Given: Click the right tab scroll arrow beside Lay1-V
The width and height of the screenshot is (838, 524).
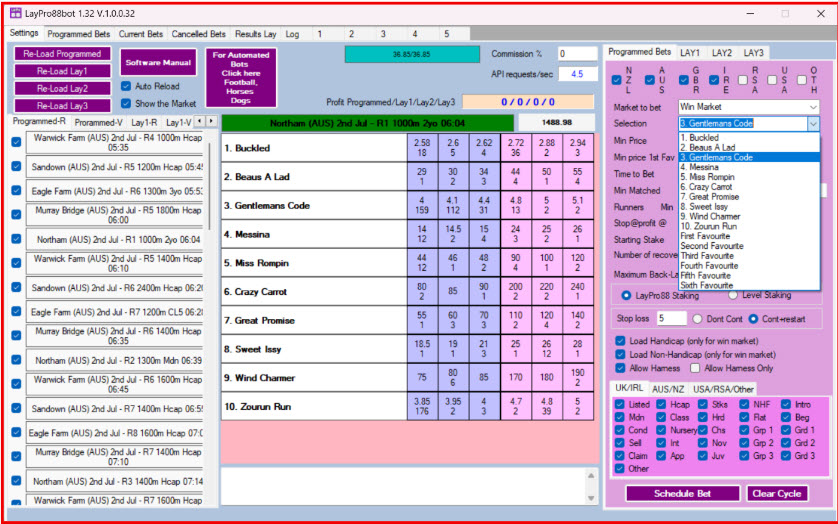Looking at the screenshot, I should (x=211, y=121).
